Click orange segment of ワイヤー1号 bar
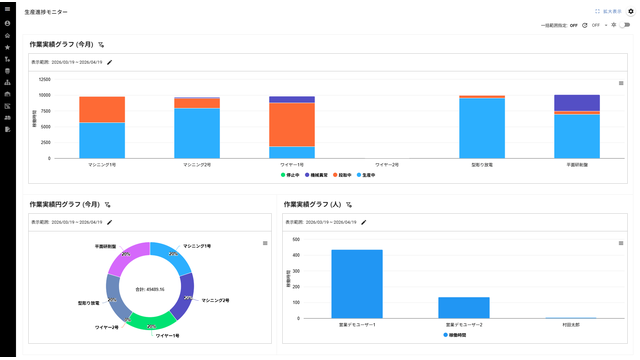 tap(292, 124)
